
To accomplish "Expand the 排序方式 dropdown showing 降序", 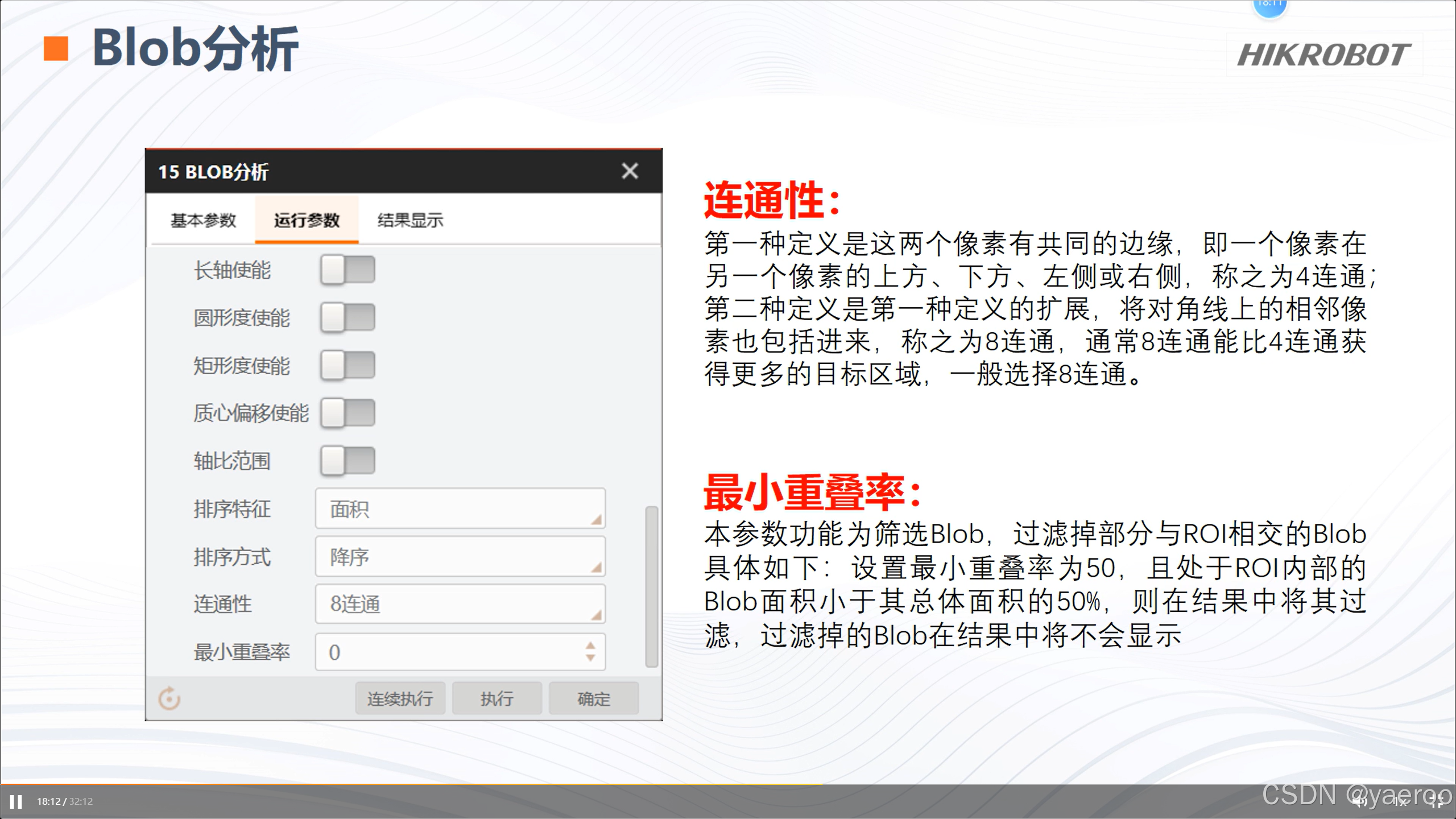I will point(460,556).
